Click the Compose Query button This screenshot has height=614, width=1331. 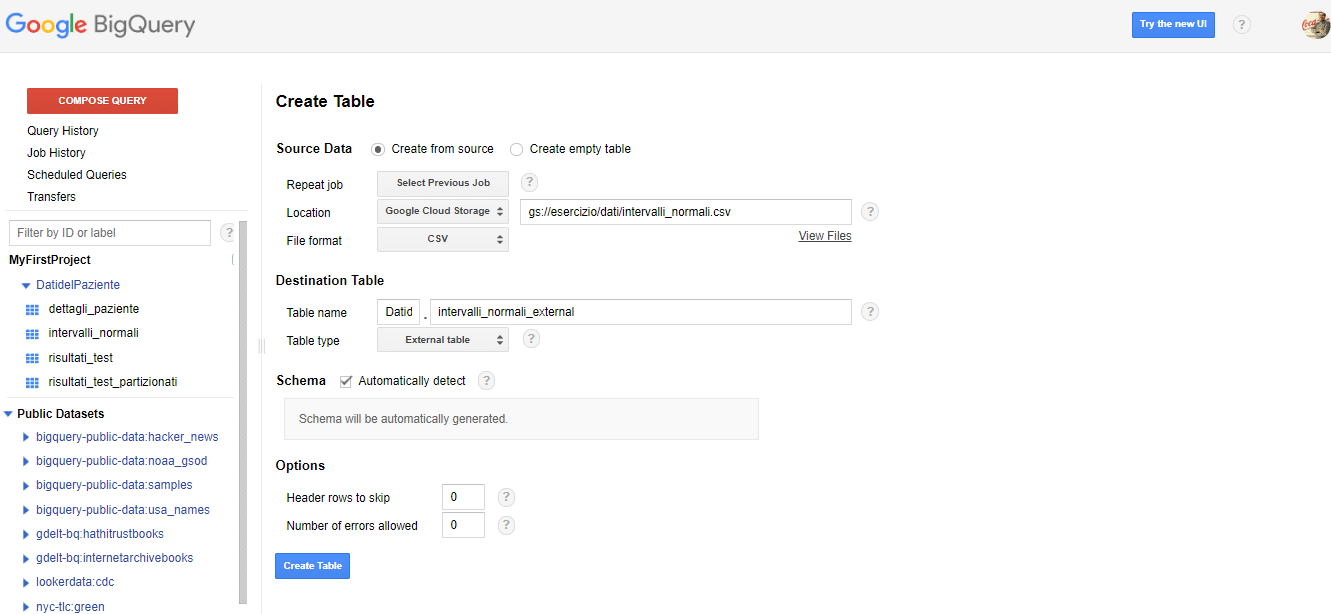coord(102,101)
